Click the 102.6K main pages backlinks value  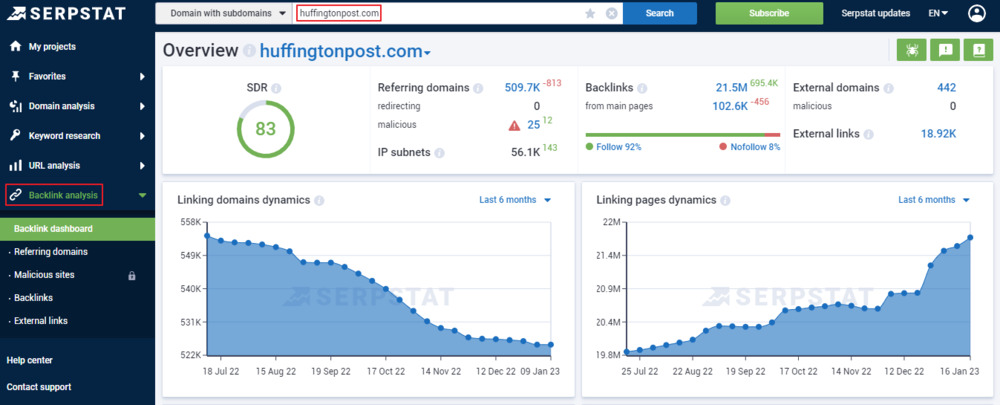point(730,107)
